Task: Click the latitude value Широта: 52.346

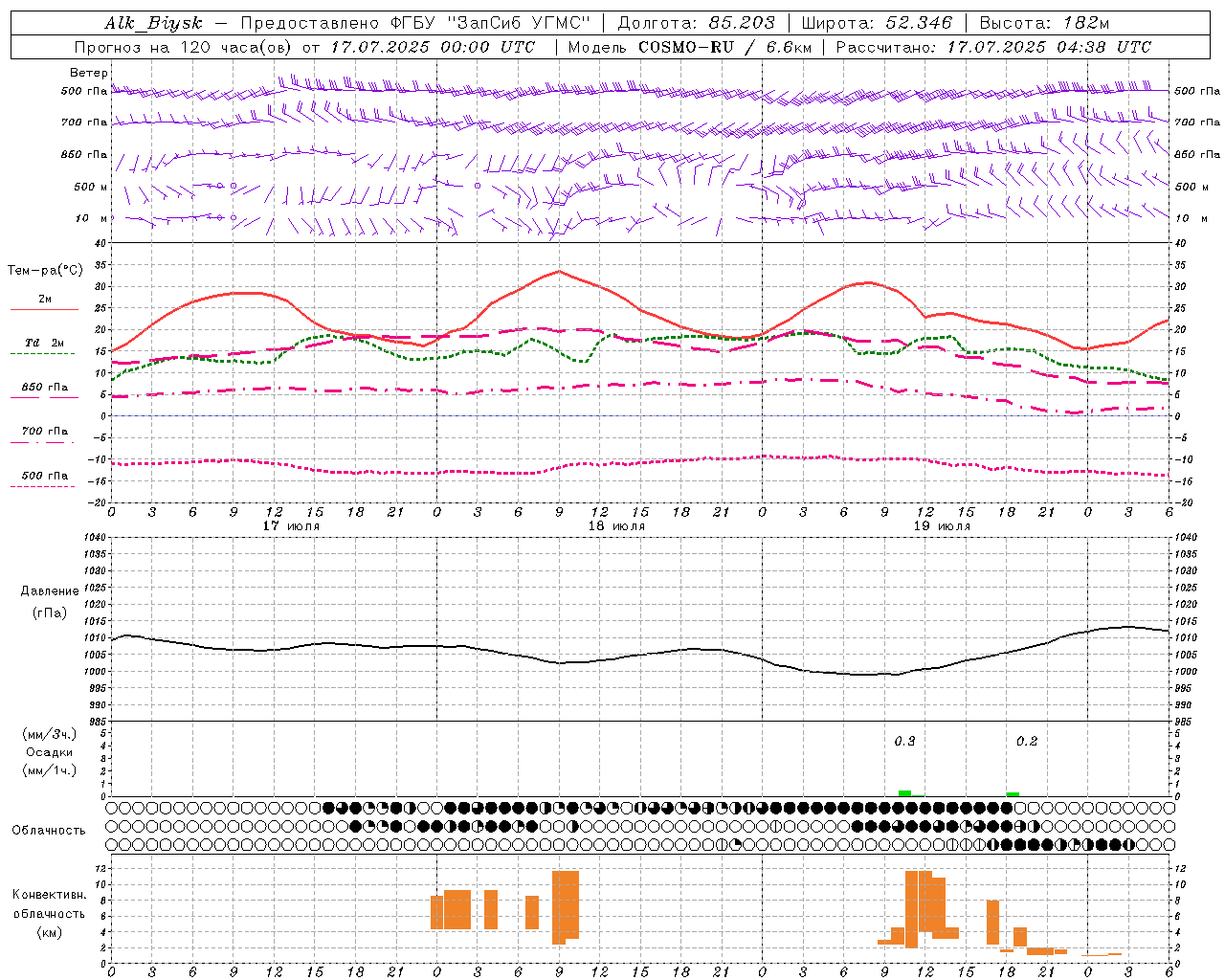Action: tap(877, 23)
